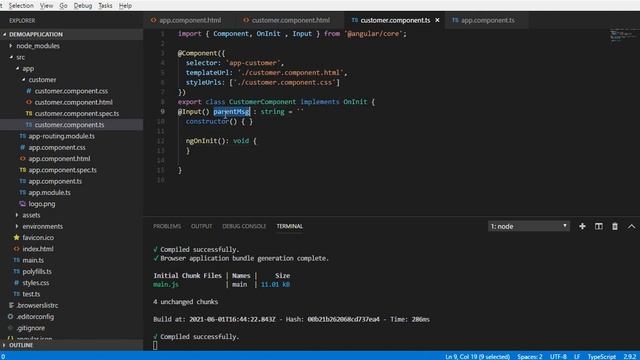
Task: Close the customer.component.ts tab
Action: (x=437, y=20)
